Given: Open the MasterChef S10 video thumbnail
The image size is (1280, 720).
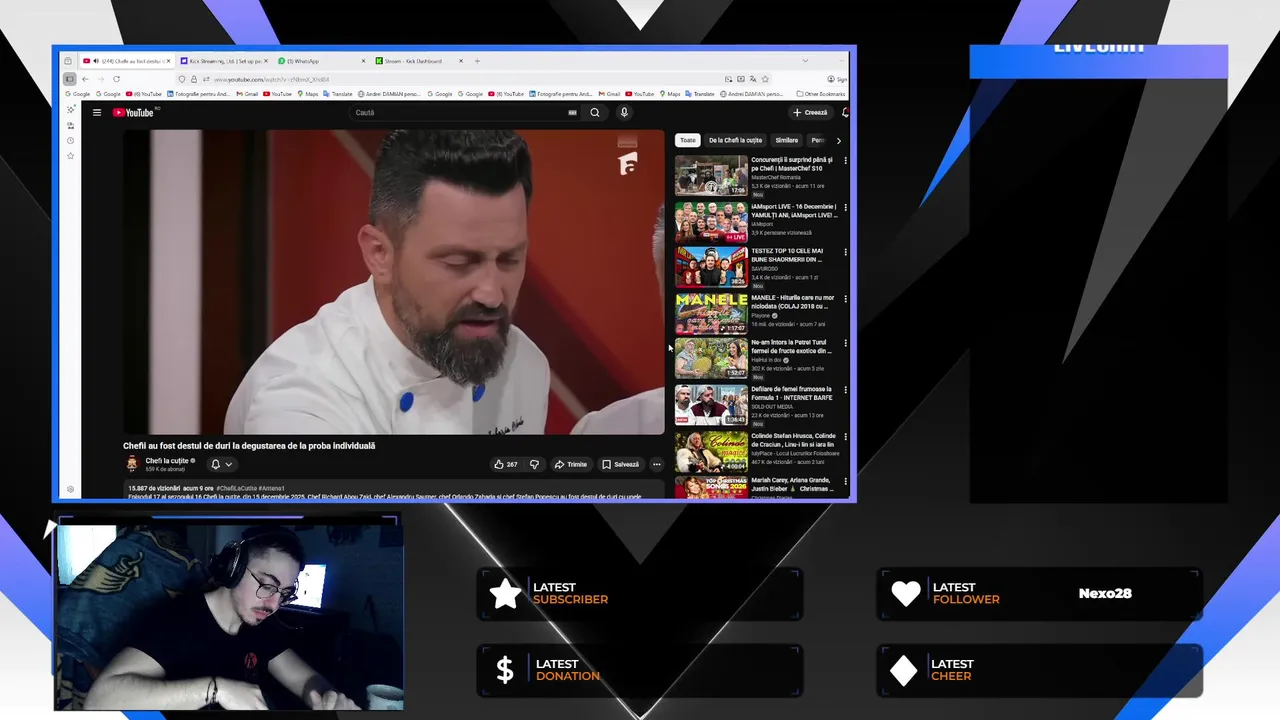Looking at the screenshot, I should click(711, 175).
